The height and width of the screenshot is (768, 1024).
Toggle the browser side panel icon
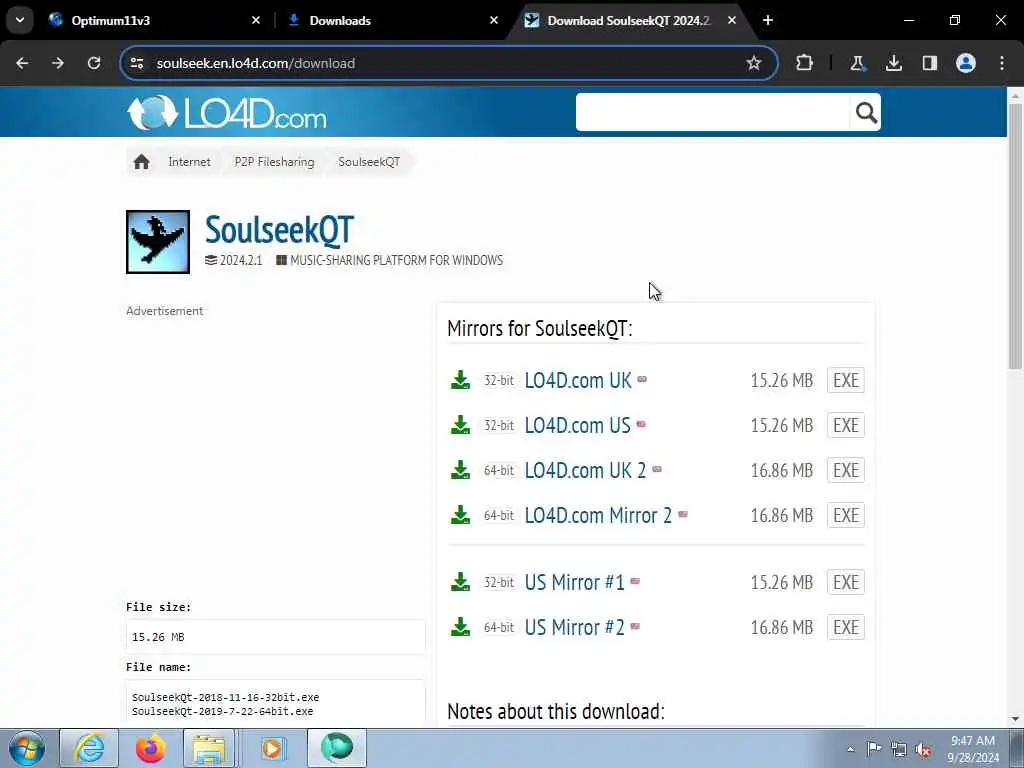click(x=929, y=63)
